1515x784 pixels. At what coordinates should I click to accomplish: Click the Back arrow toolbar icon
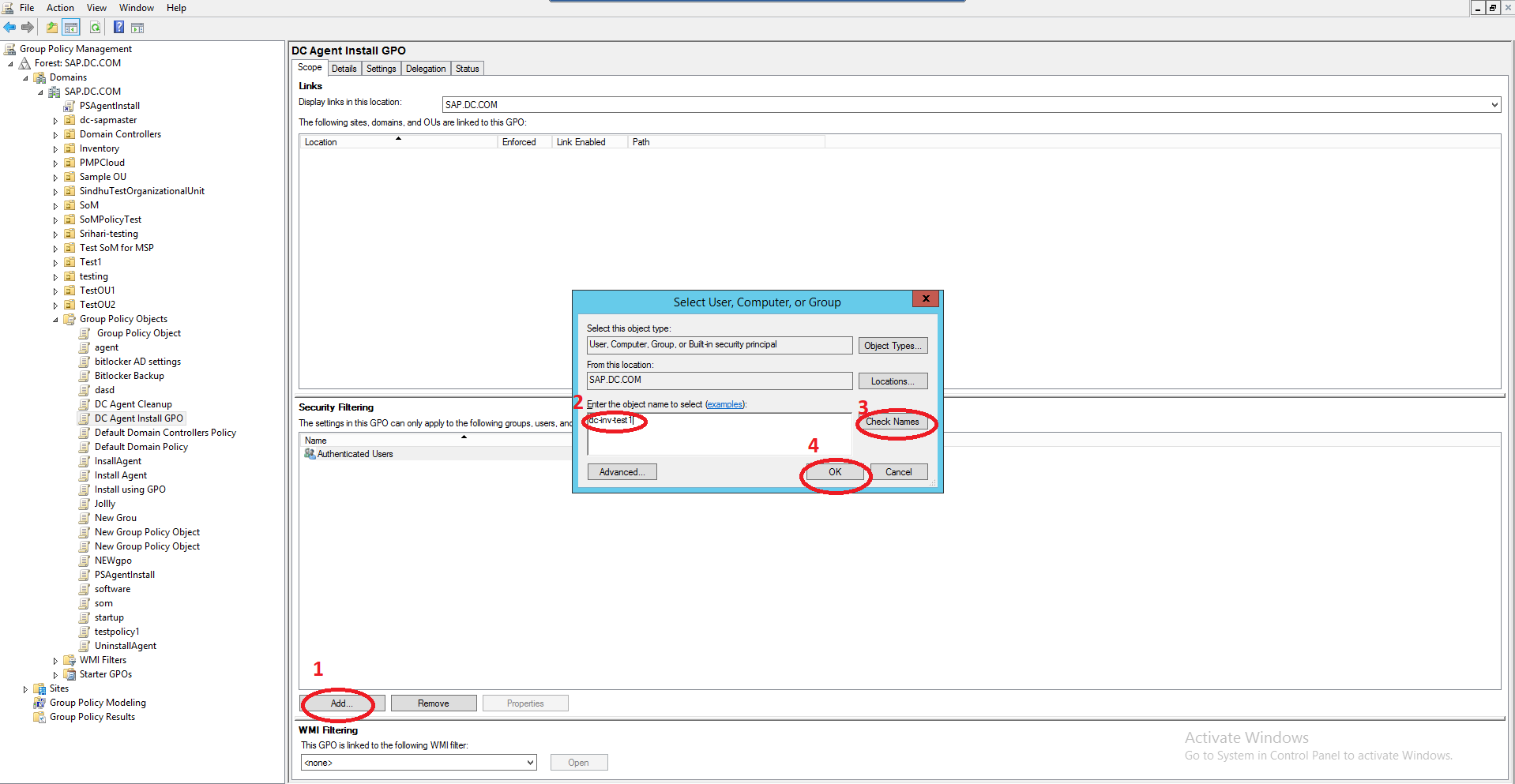click(9, 28)
